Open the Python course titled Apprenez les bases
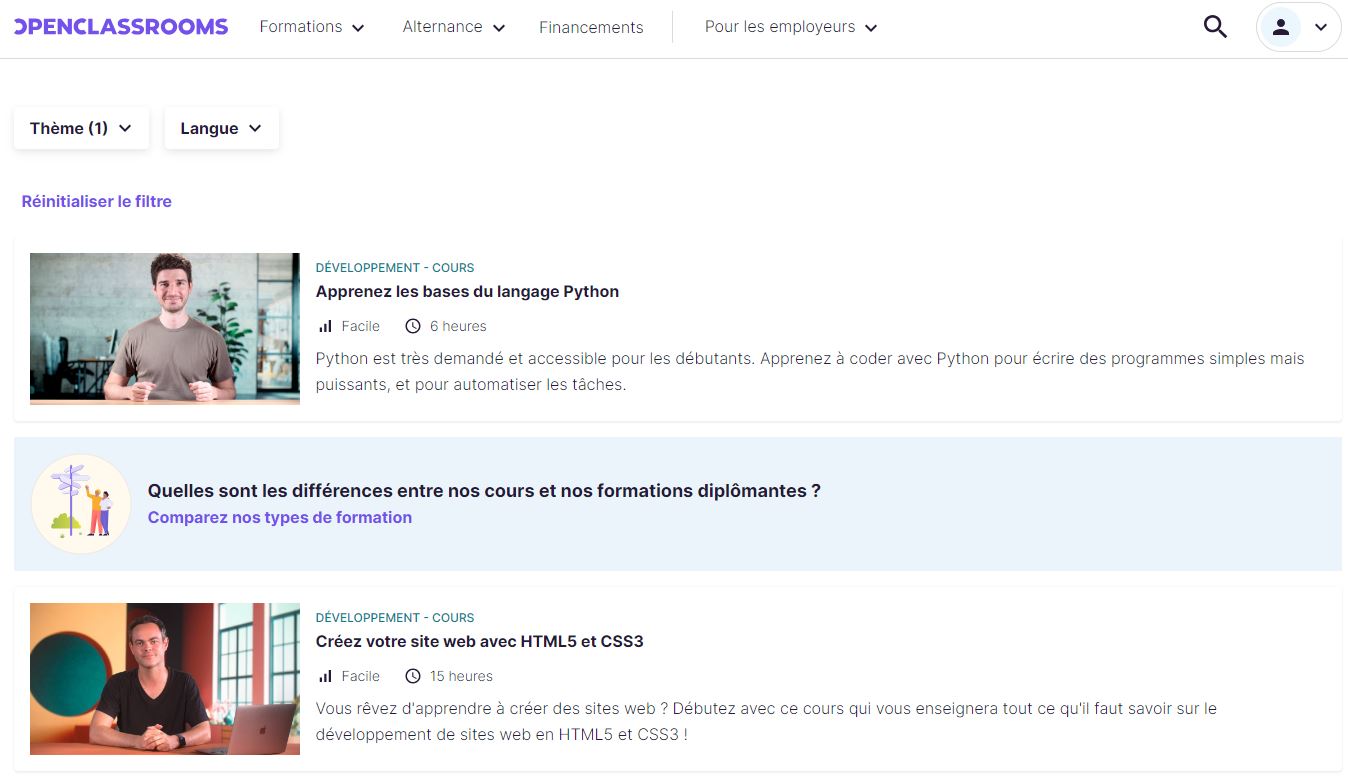This screenshot has width=1348, height=784. pos(467,291)
